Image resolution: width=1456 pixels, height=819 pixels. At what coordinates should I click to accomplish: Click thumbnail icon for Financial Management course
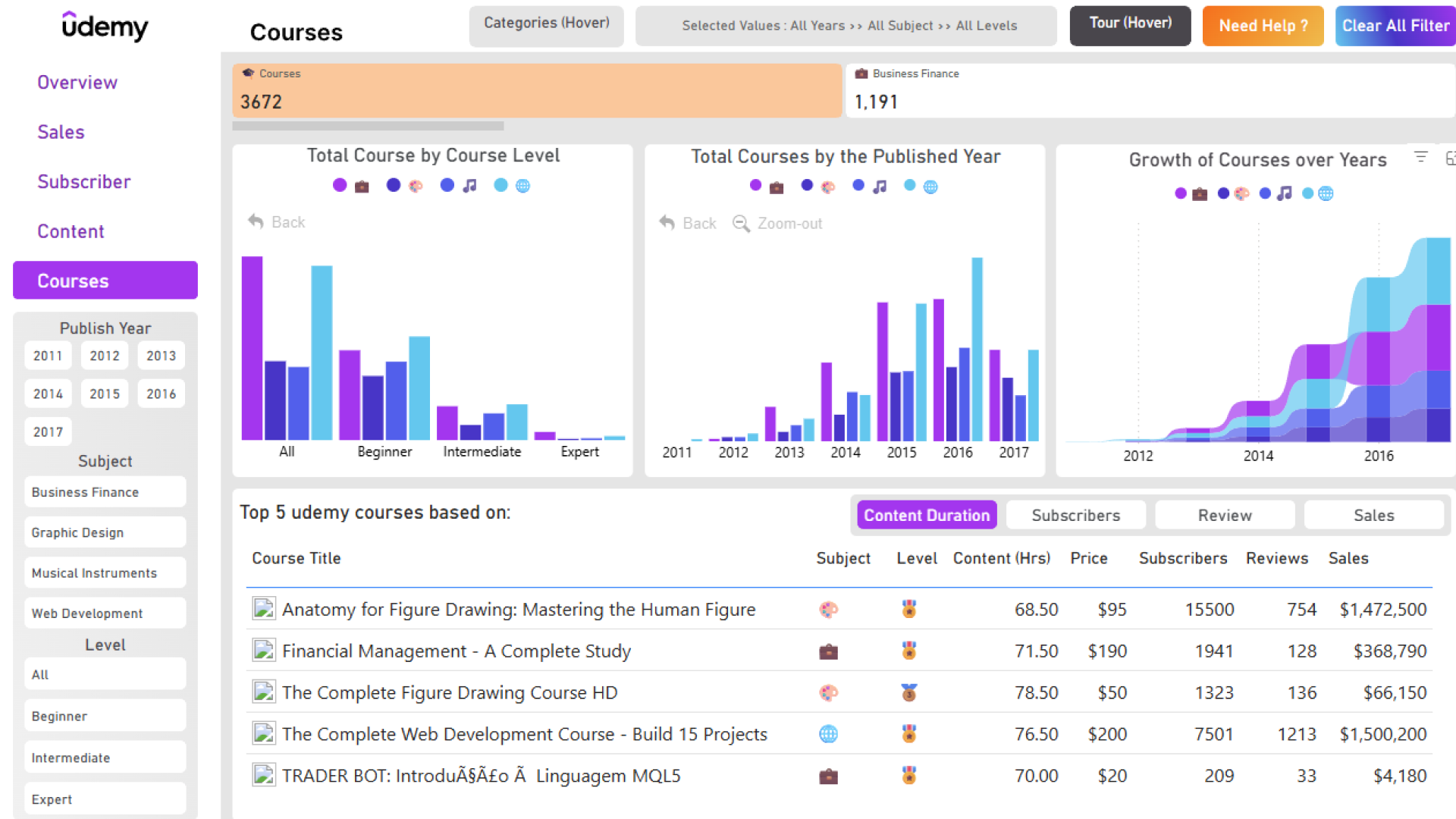point(263,651)
